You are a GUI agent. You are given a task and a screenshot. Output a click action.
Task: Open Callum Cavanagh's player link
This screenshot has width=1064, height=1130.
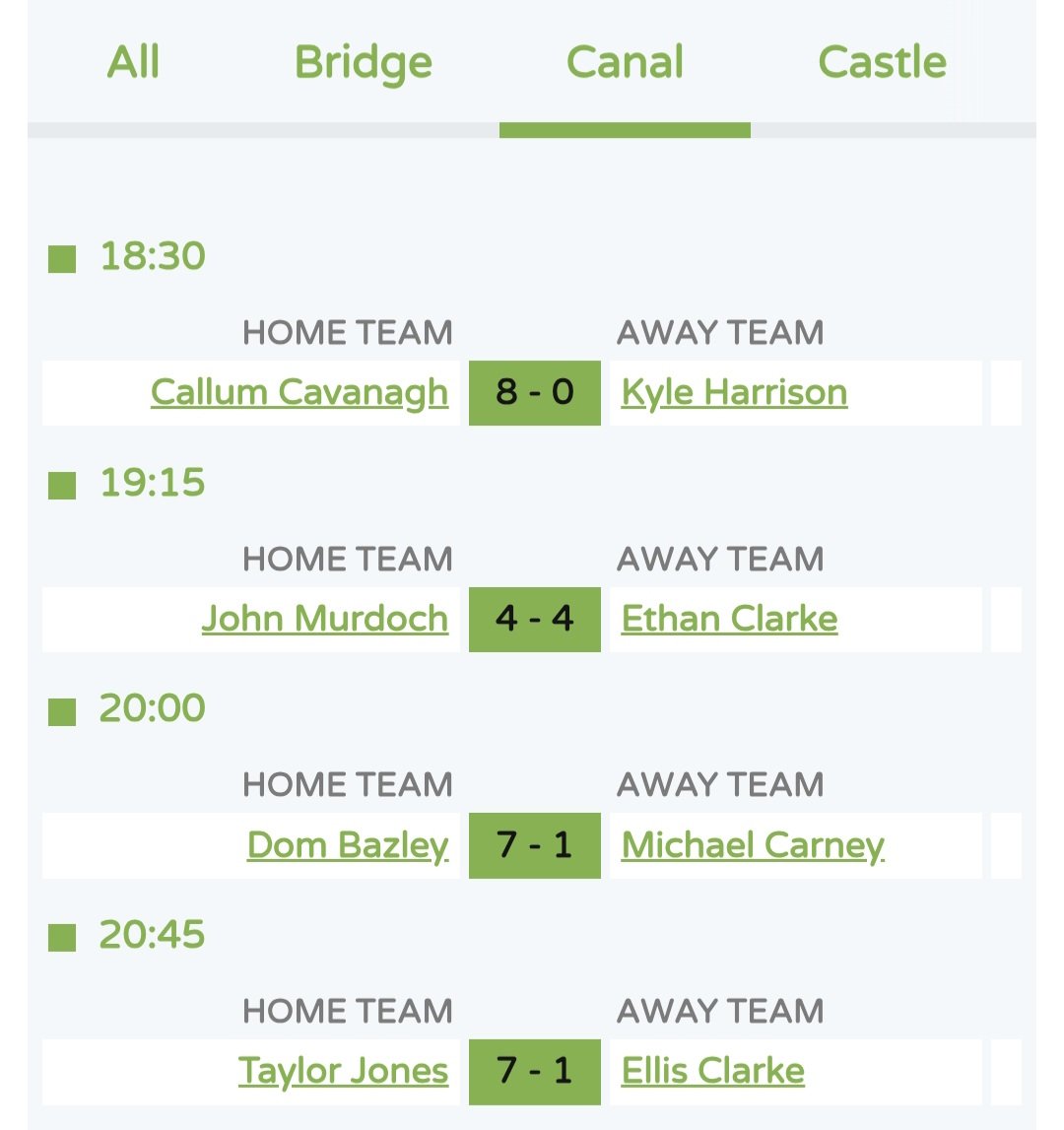click(299, 393)
